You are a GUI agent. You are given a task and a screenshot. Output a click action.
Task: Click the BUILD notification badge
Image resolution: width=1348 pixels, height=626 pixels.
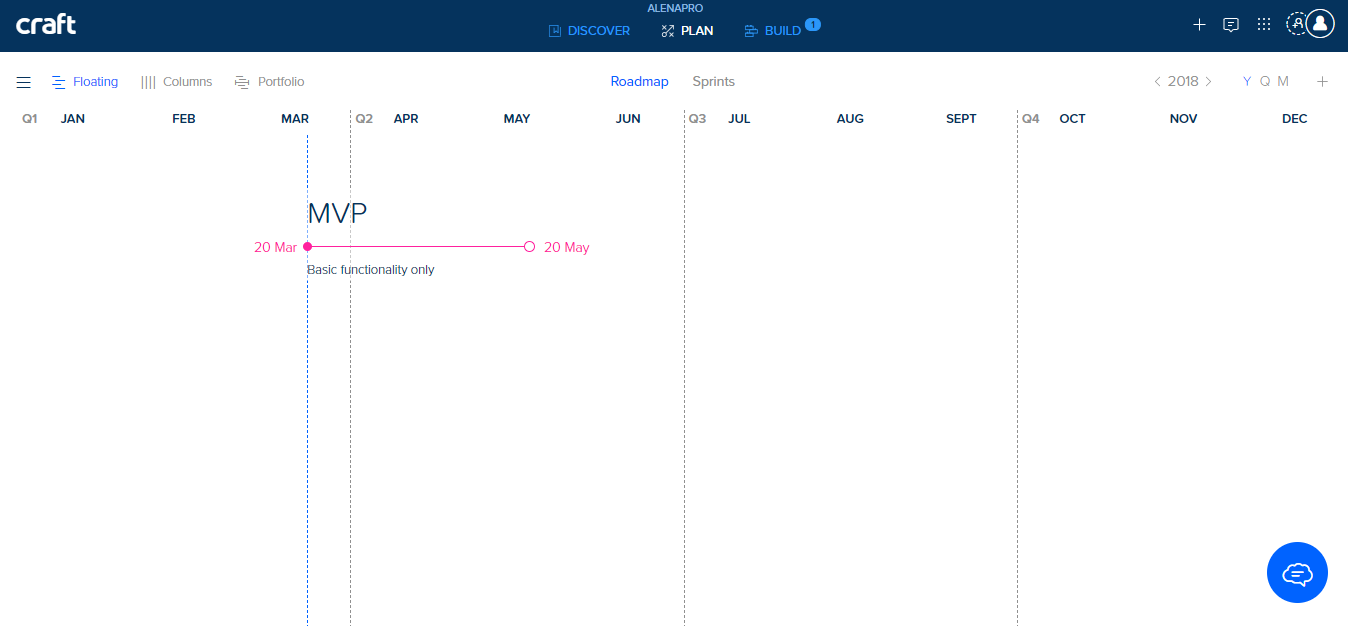813,24
